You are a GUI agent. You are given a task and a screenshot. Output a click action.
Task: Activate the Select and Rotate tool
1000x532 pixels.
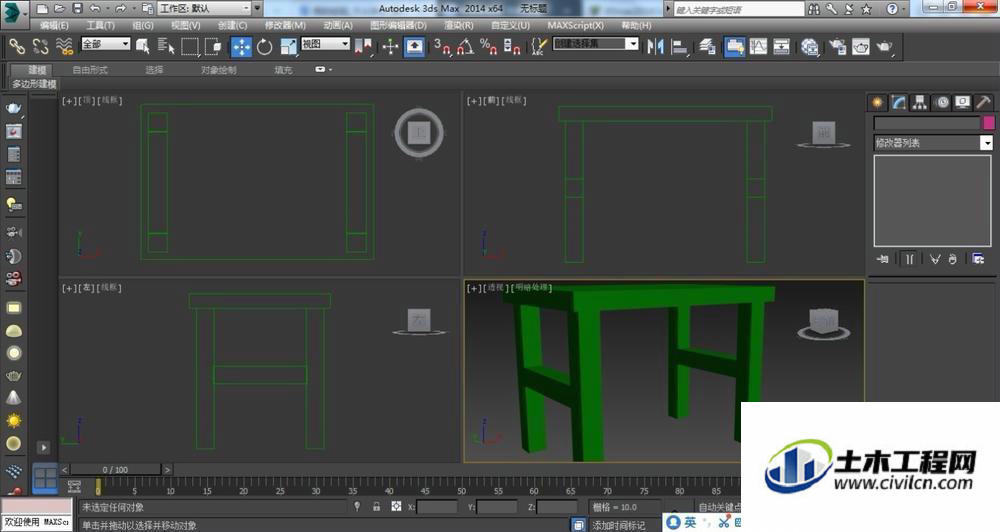(265, 46)
